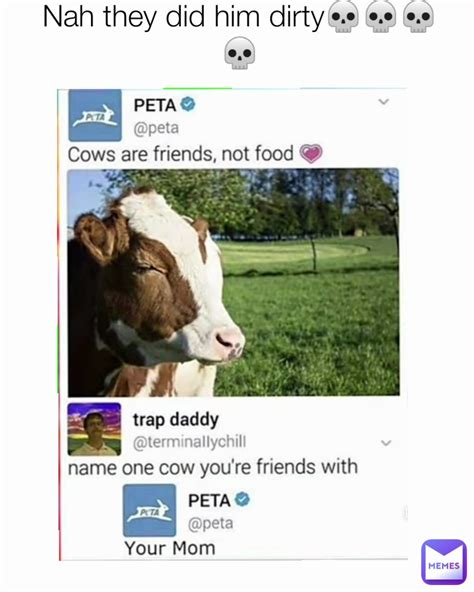Click PETA's avatar in the reply tweet
This screenshot has height=592, width=474.
point(150,510)
